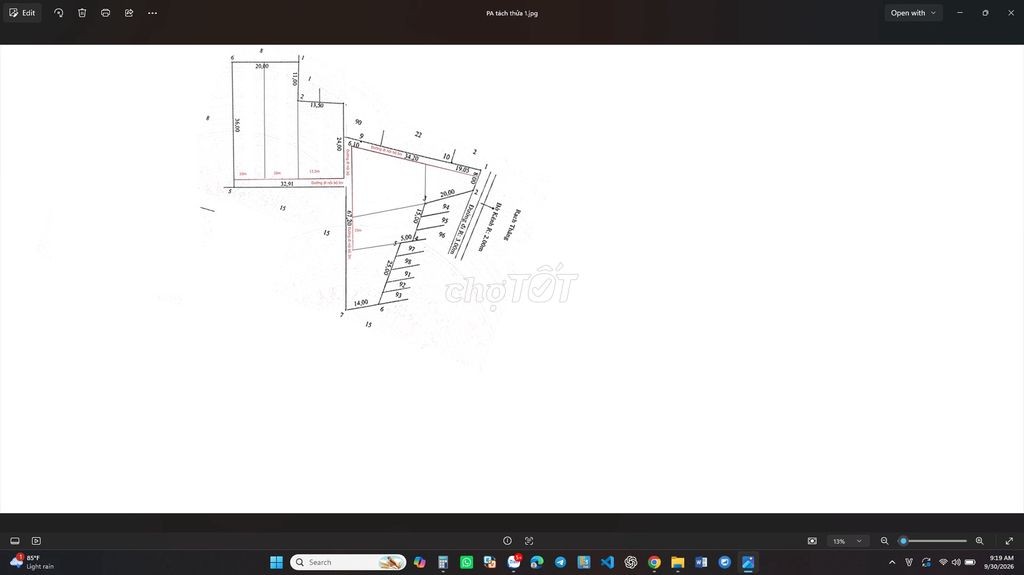The height and width of the screenshot is (575, 1024).
Task: Print the image
Action: [x=106, y=13]
